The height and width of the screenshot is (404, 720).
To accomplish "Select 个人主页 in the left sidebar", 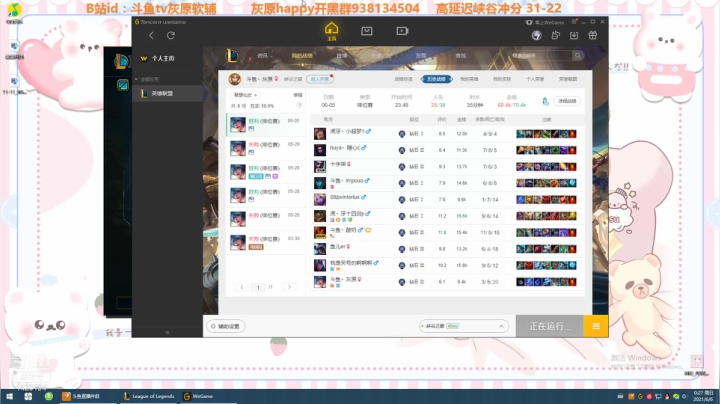I will click(x=163, y=58).
